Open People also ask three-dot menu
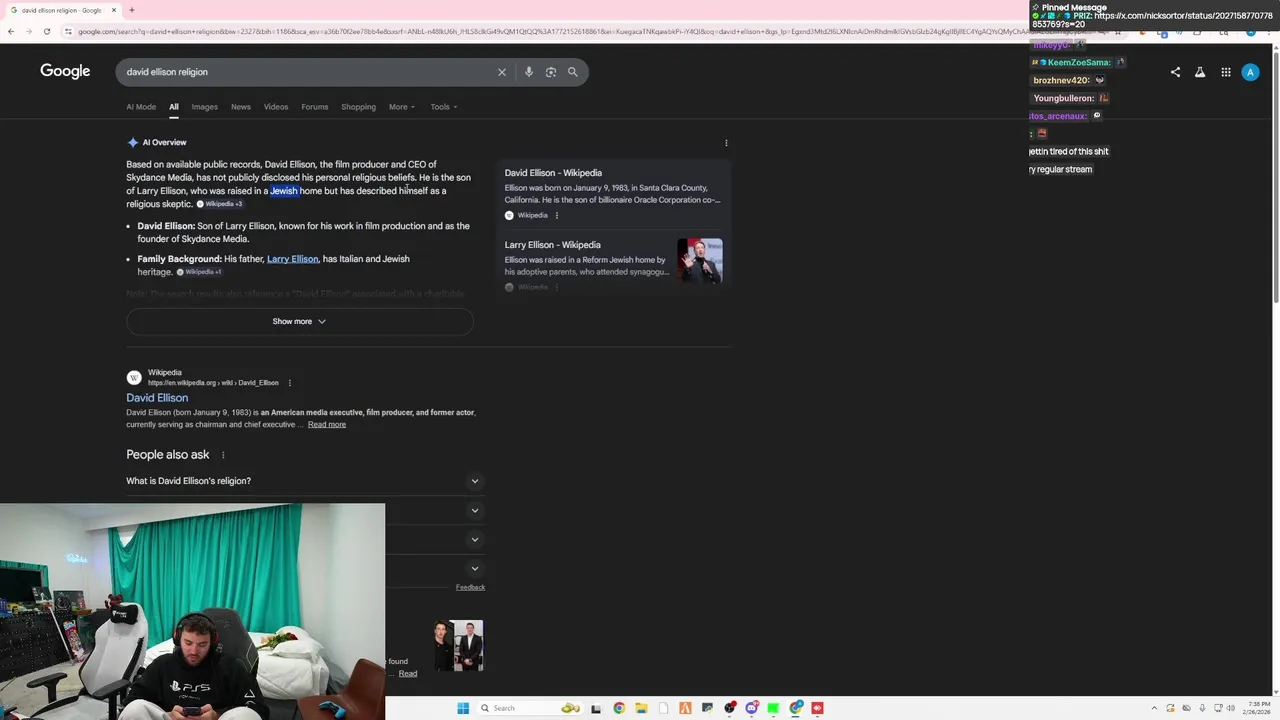The image size is (1280, 720). pos(223,455)
